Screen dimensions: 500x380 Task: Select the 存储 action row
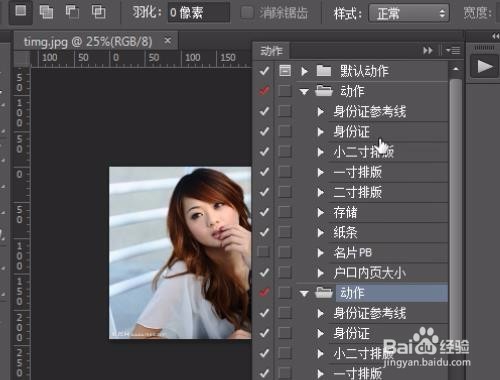(x=388, y=212)
